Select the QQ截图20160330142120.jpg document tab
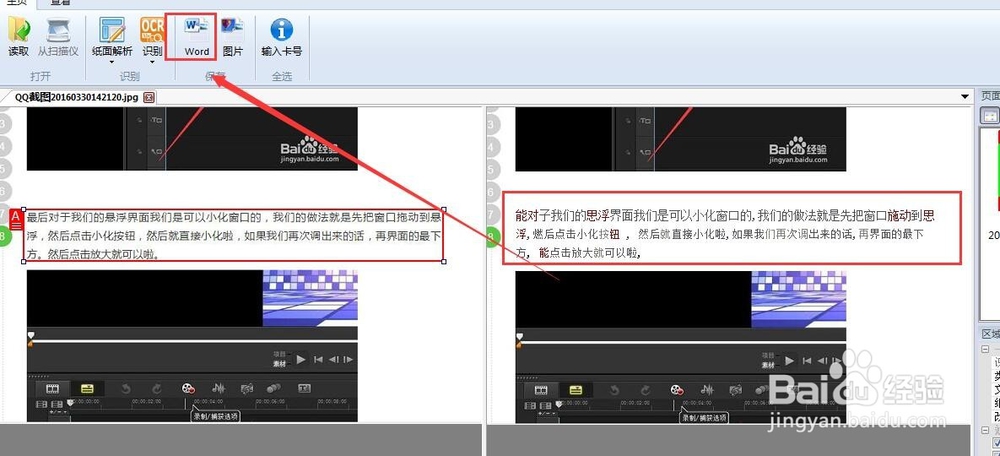The height and width of the screenshot is (456, 1000). coord(77,98)
